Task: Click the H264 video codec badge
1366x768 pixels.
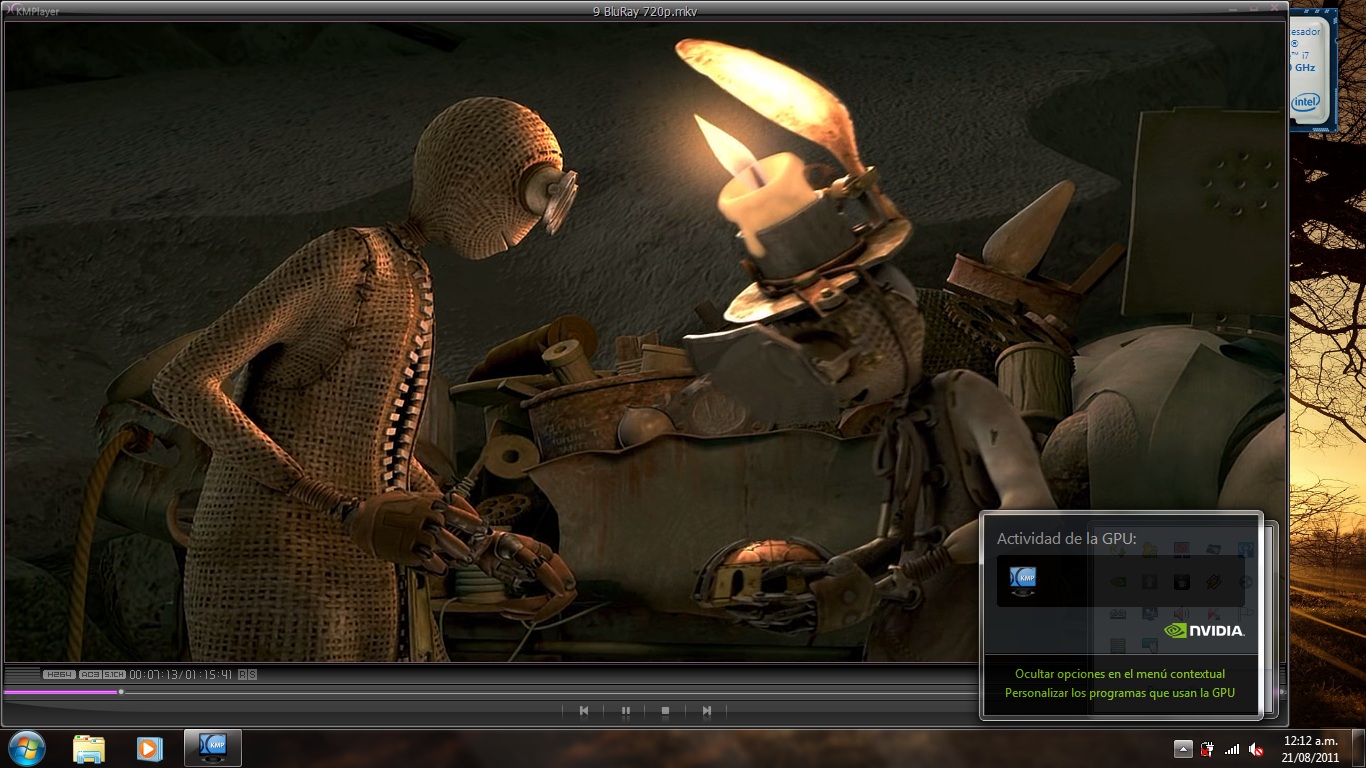Action: (59, 674)
